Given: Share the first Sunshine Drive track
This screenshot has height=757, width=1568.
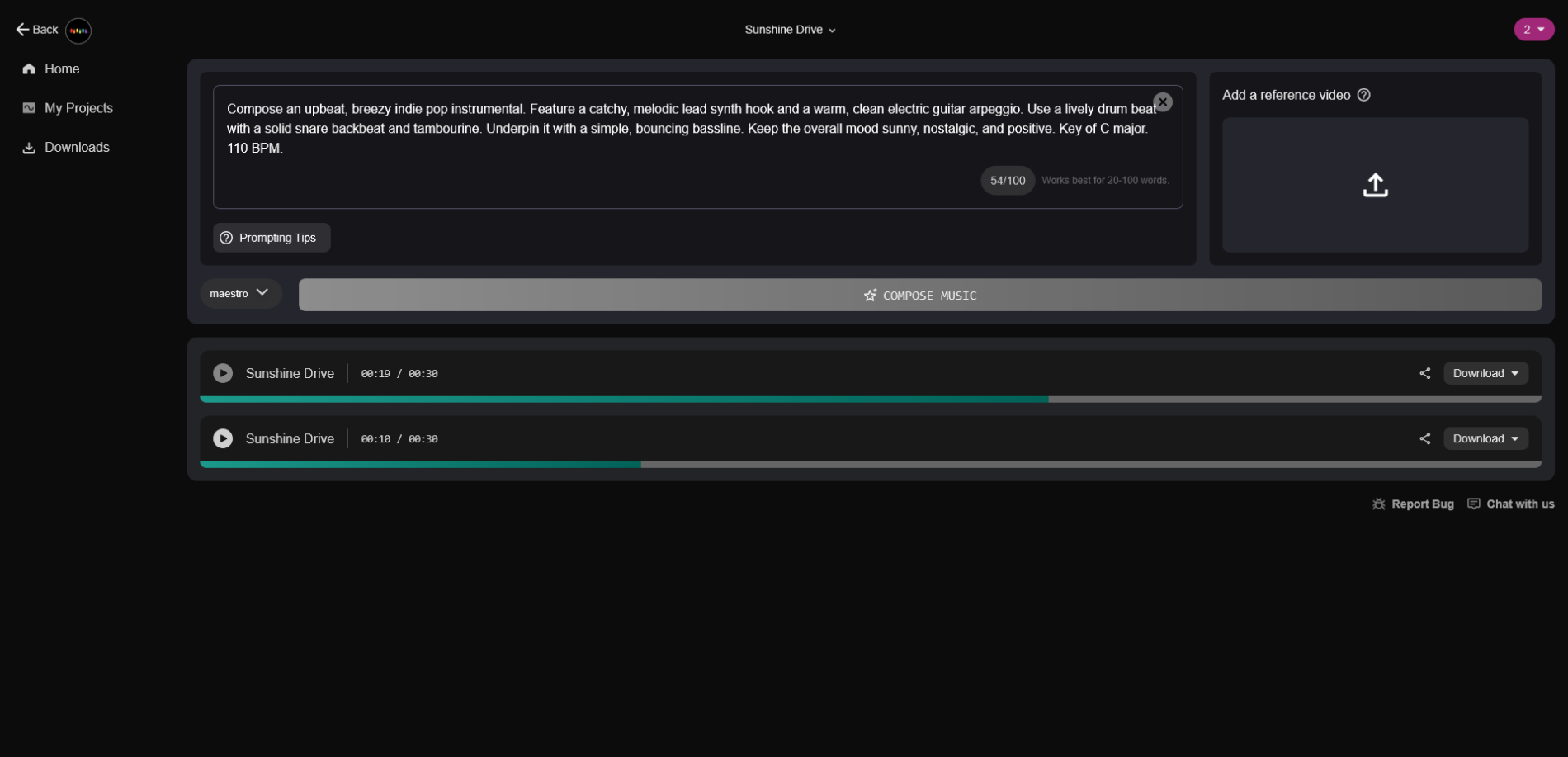Looking at the screenshot, I should pos(1424,373).
